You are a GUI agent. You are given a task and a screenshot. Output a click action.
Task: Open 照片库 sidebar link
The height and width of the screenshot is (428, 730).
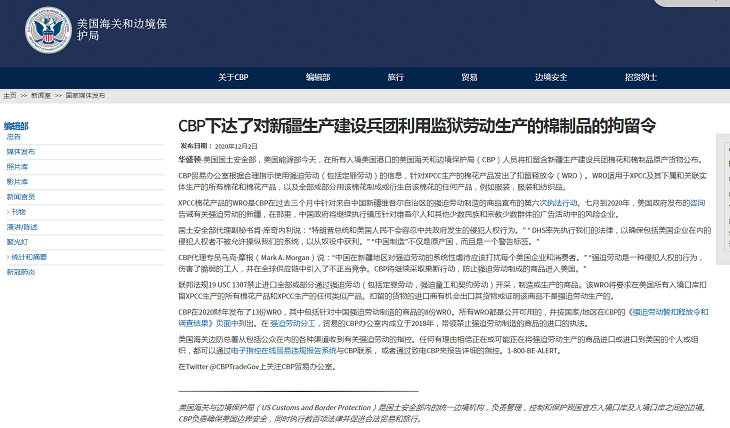(x=17, y=167)
